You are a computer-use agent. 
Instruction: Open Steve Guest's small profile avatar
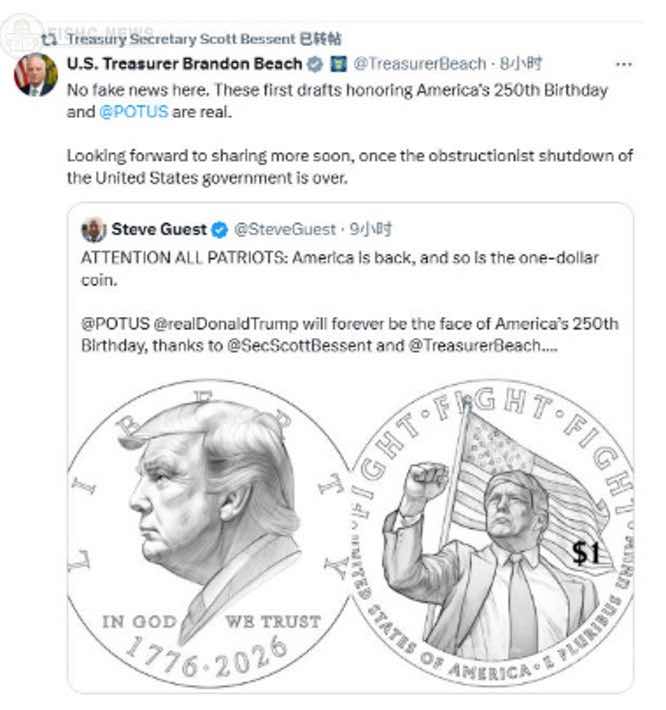pyautogui.click(x=94, y=230)
